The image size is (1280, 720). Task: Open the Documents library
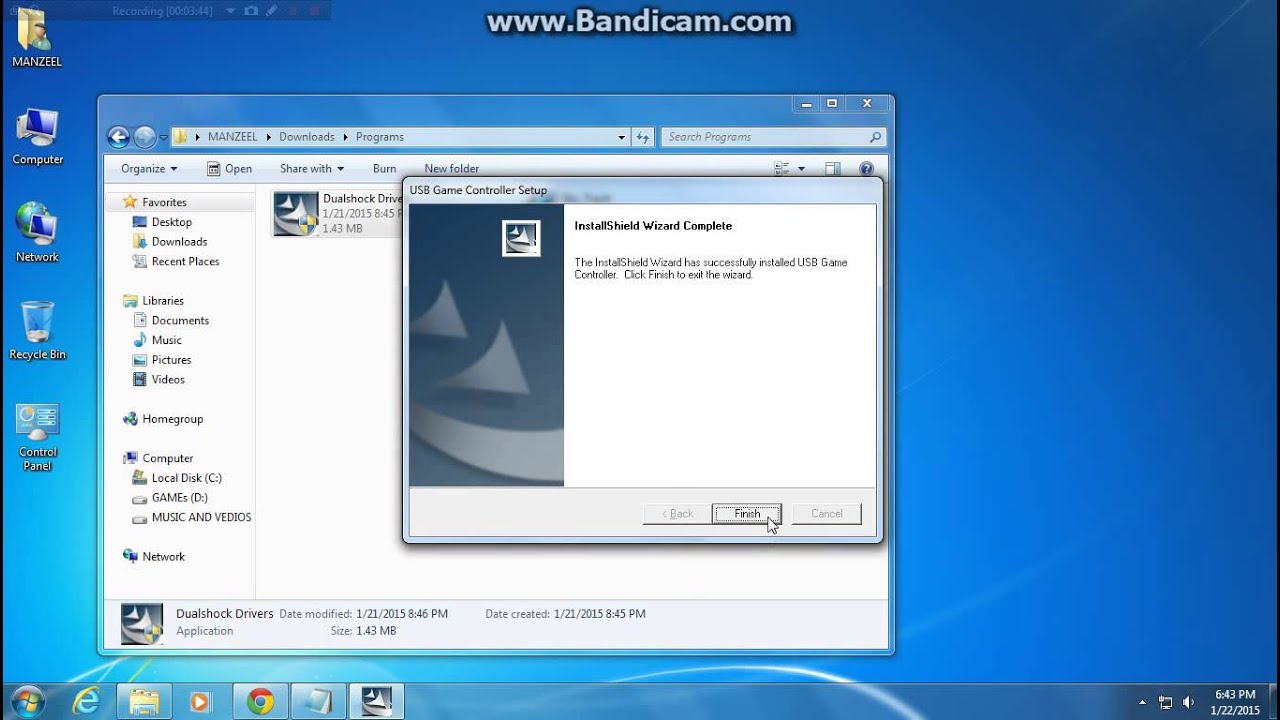coord(180,320)
